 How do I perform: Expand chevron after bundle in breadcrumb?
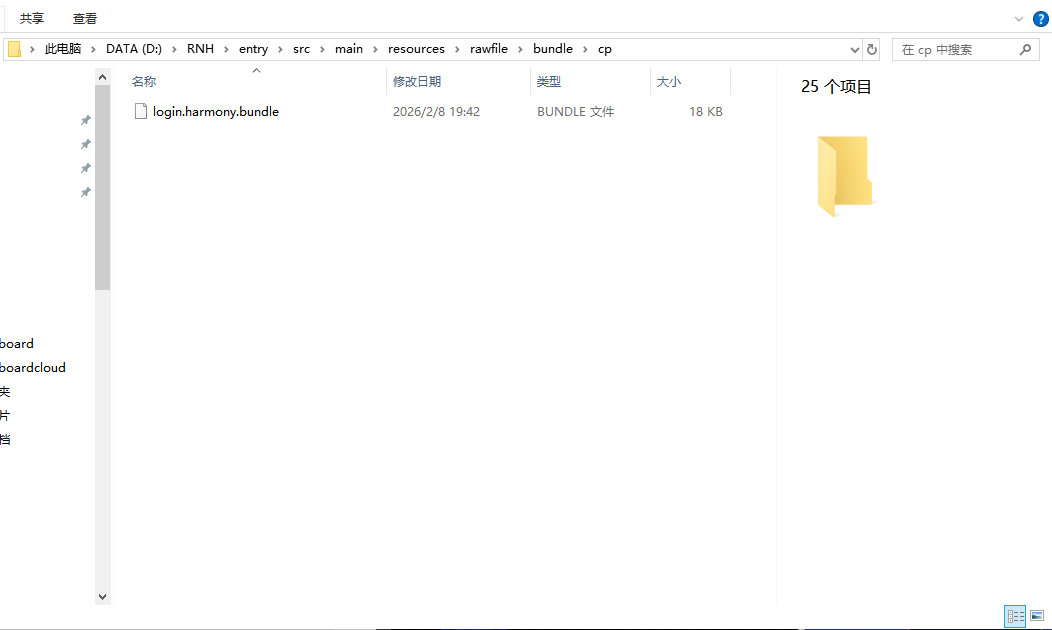(x=585, y=50)
